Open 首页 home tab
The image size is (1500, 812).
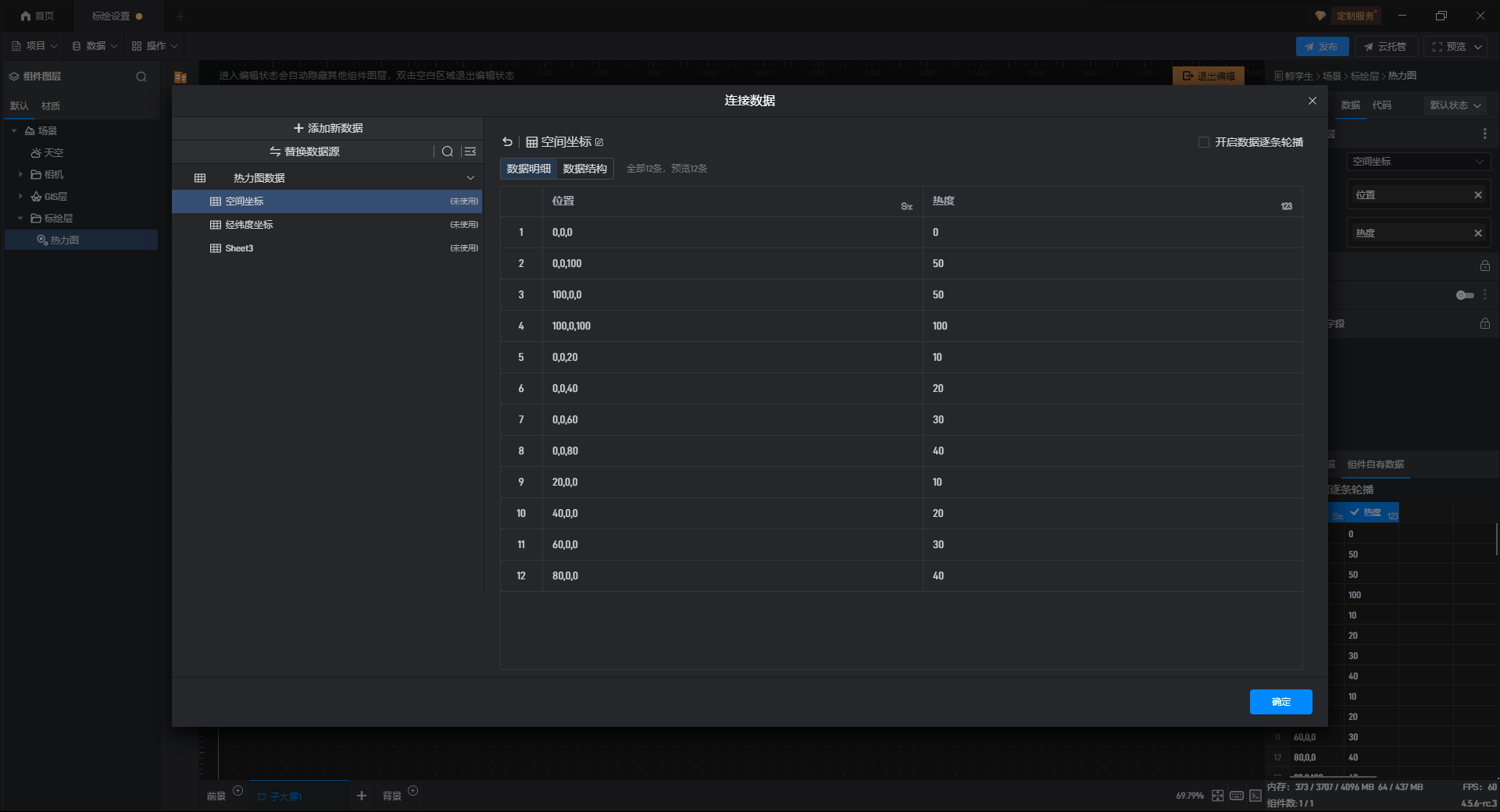[37, 16]
